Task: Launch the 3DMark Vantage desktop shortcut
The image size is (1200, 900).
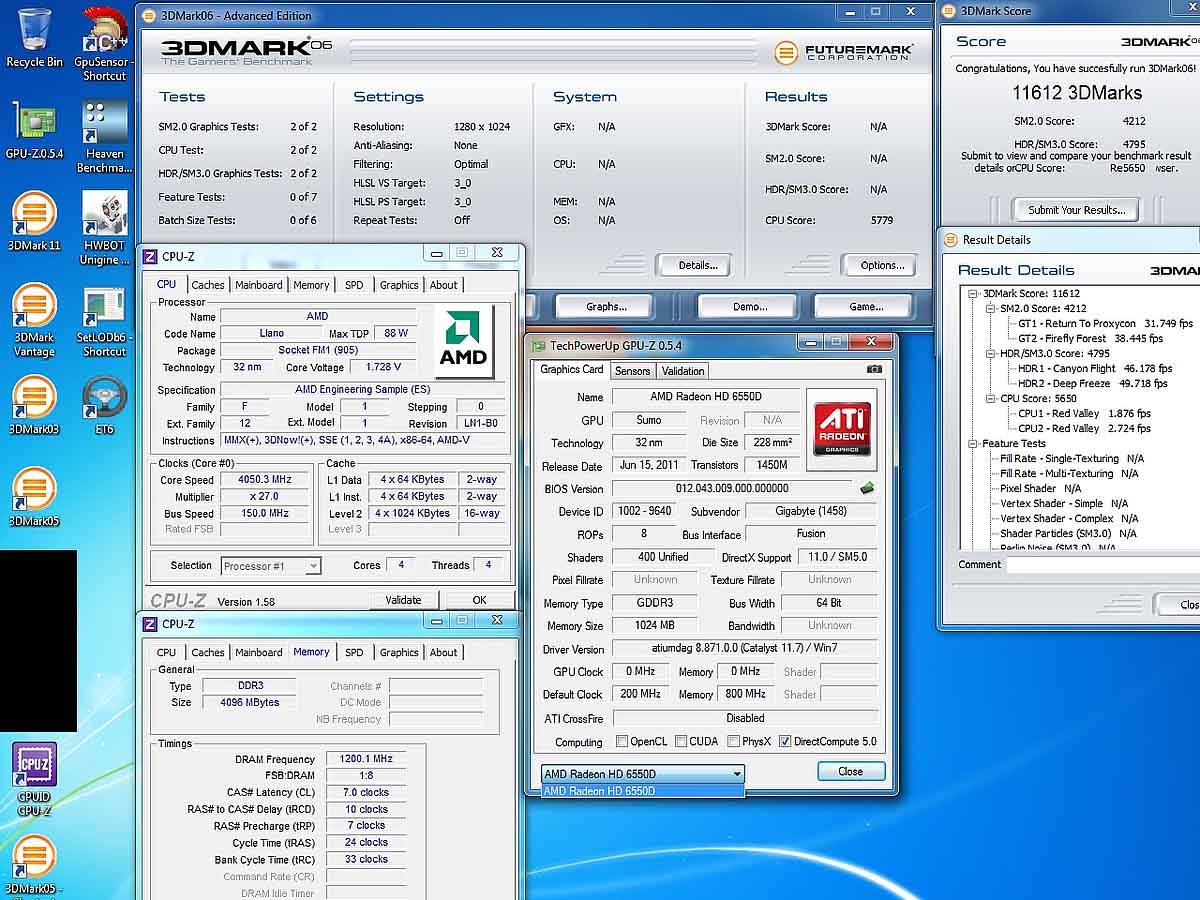Action: 34,321
